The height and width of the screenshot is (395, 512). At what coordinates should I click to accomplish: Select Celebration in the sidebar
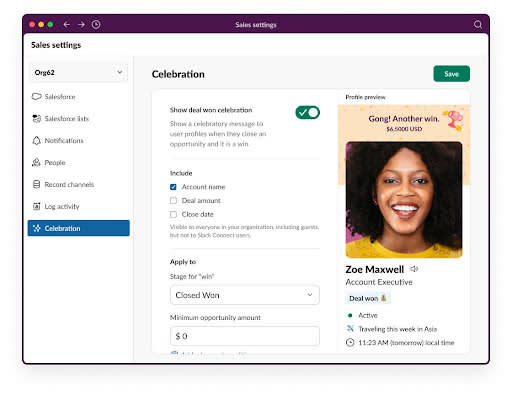pos(79,228)
